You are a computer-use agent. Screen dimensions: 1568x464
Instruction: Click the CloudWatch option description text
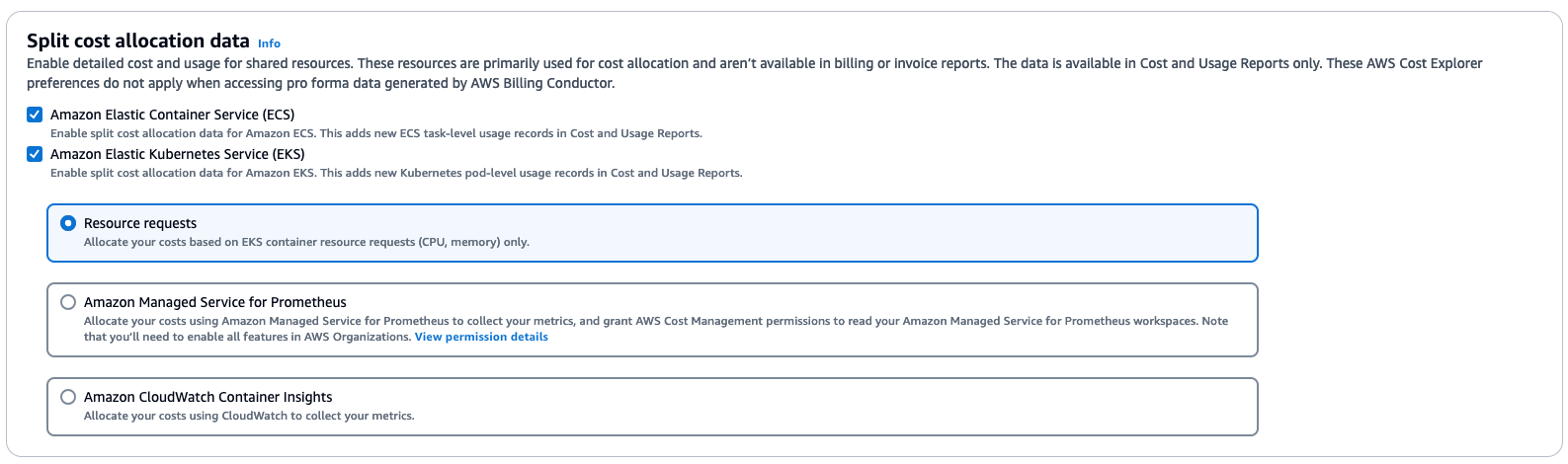249,416
